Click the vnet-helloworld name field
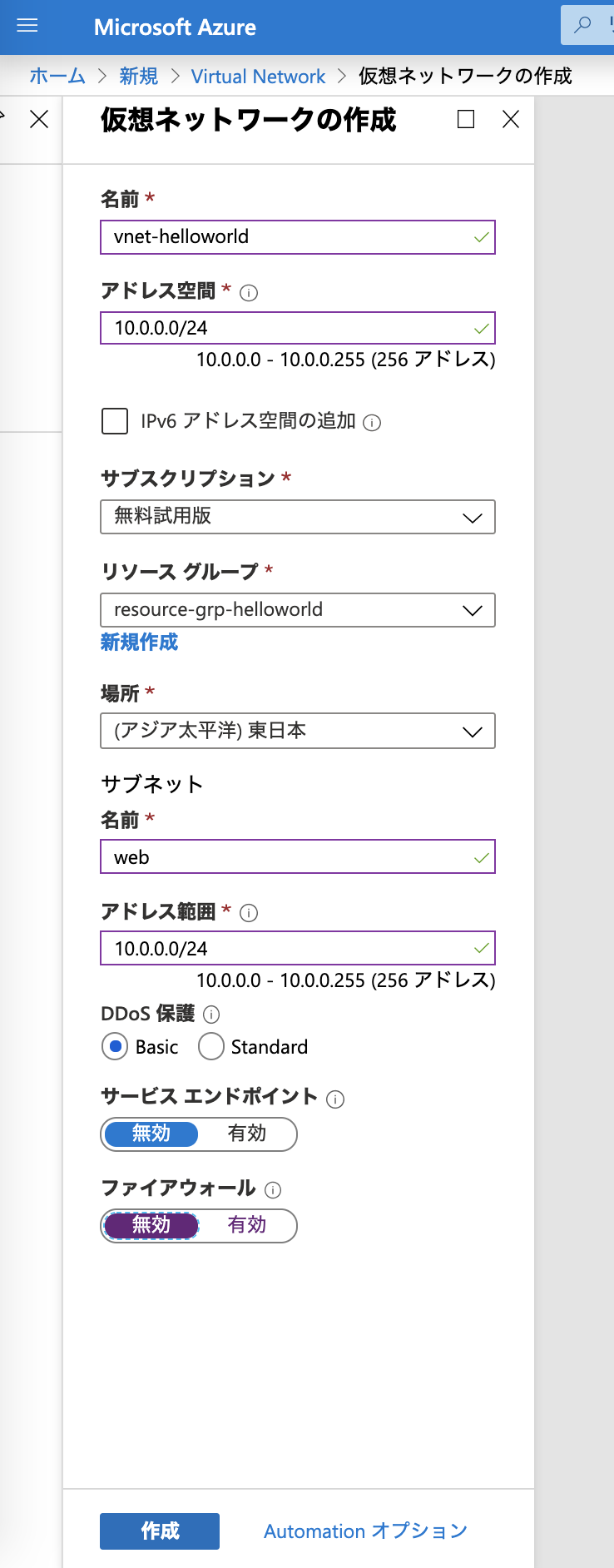The height and width of the screenshot is (1568, 614). (x=298, y=237)
